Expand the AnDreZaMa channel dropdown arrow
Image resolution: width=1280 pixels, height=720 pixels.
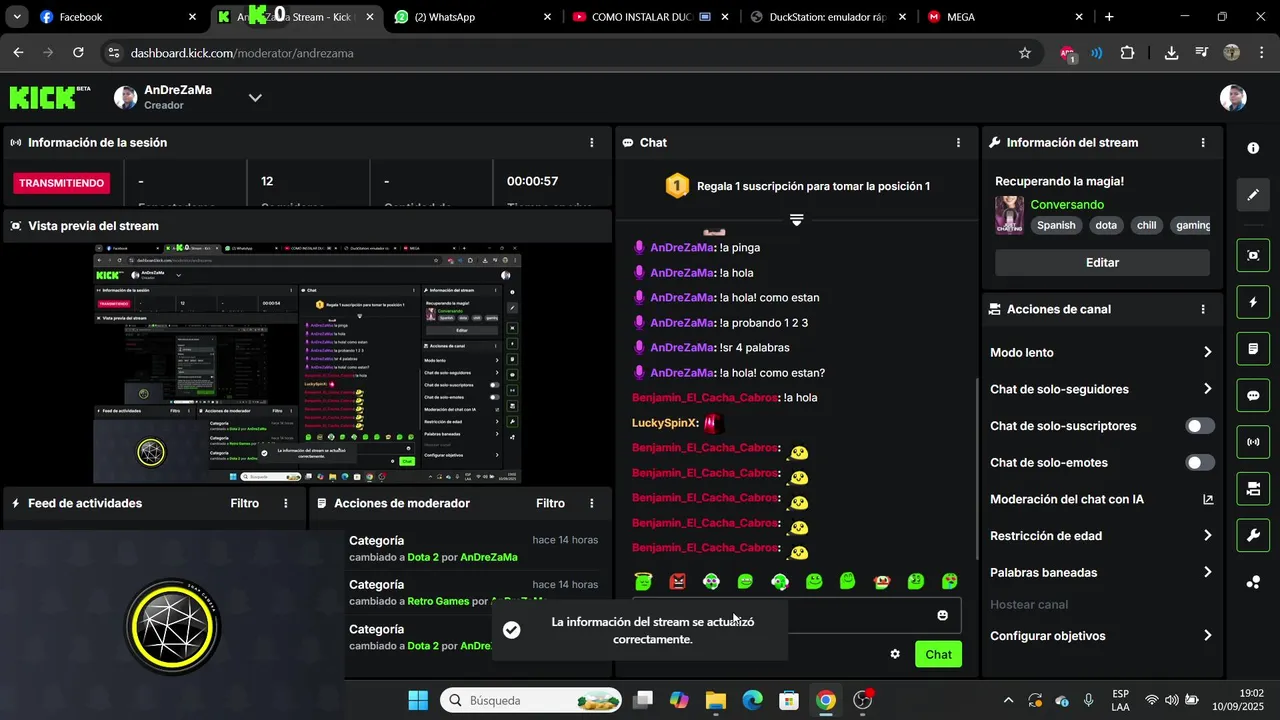[255, 98]
